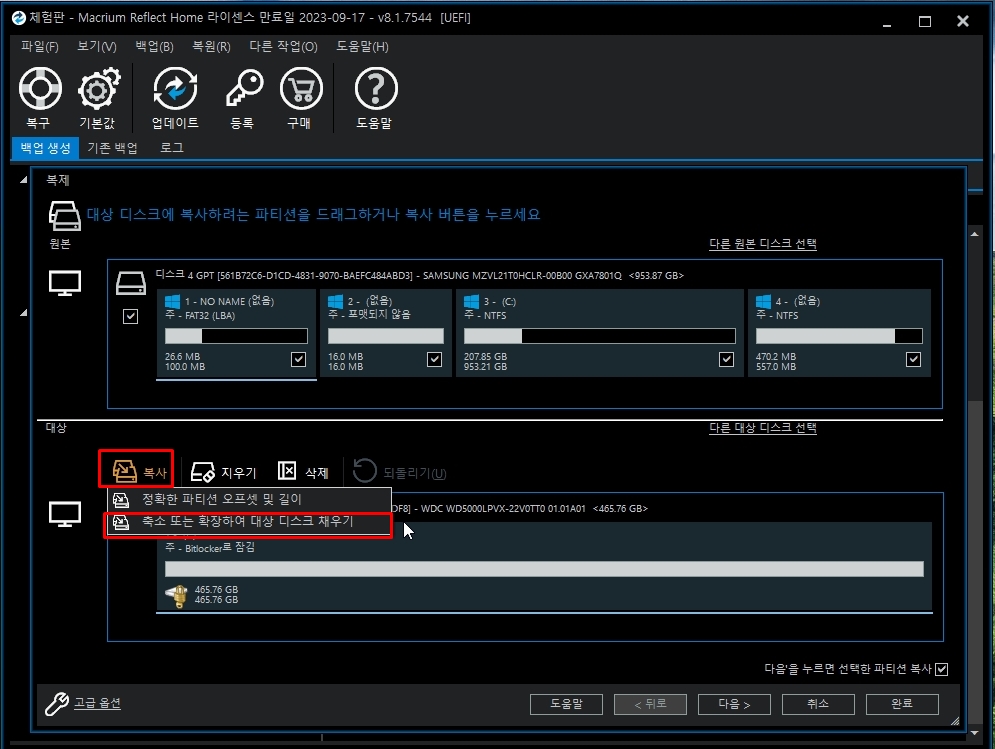Screen dimensions: 995x749
Task: Click partition 3 (C:) usage bar
Action: tap(600, 336)
